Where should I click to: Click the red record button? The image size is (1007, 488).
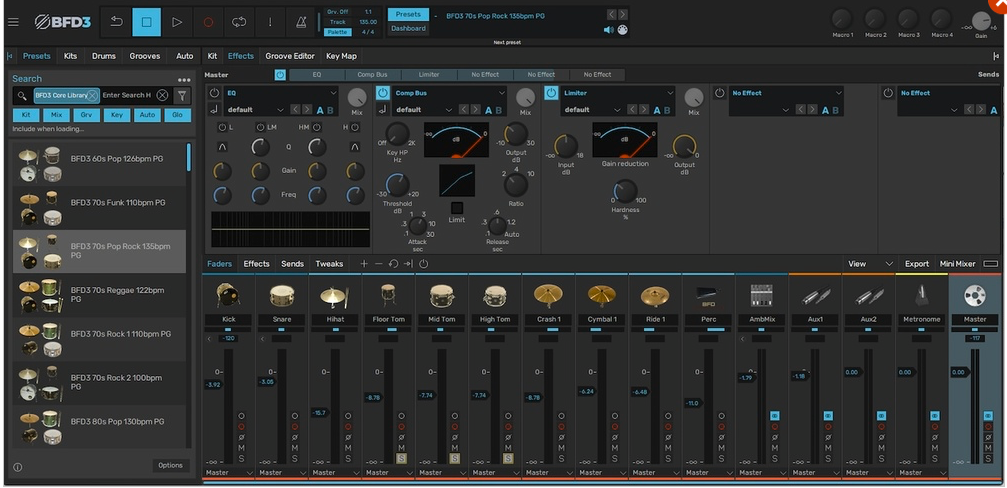pyautogui.click(x=208, y=22)
